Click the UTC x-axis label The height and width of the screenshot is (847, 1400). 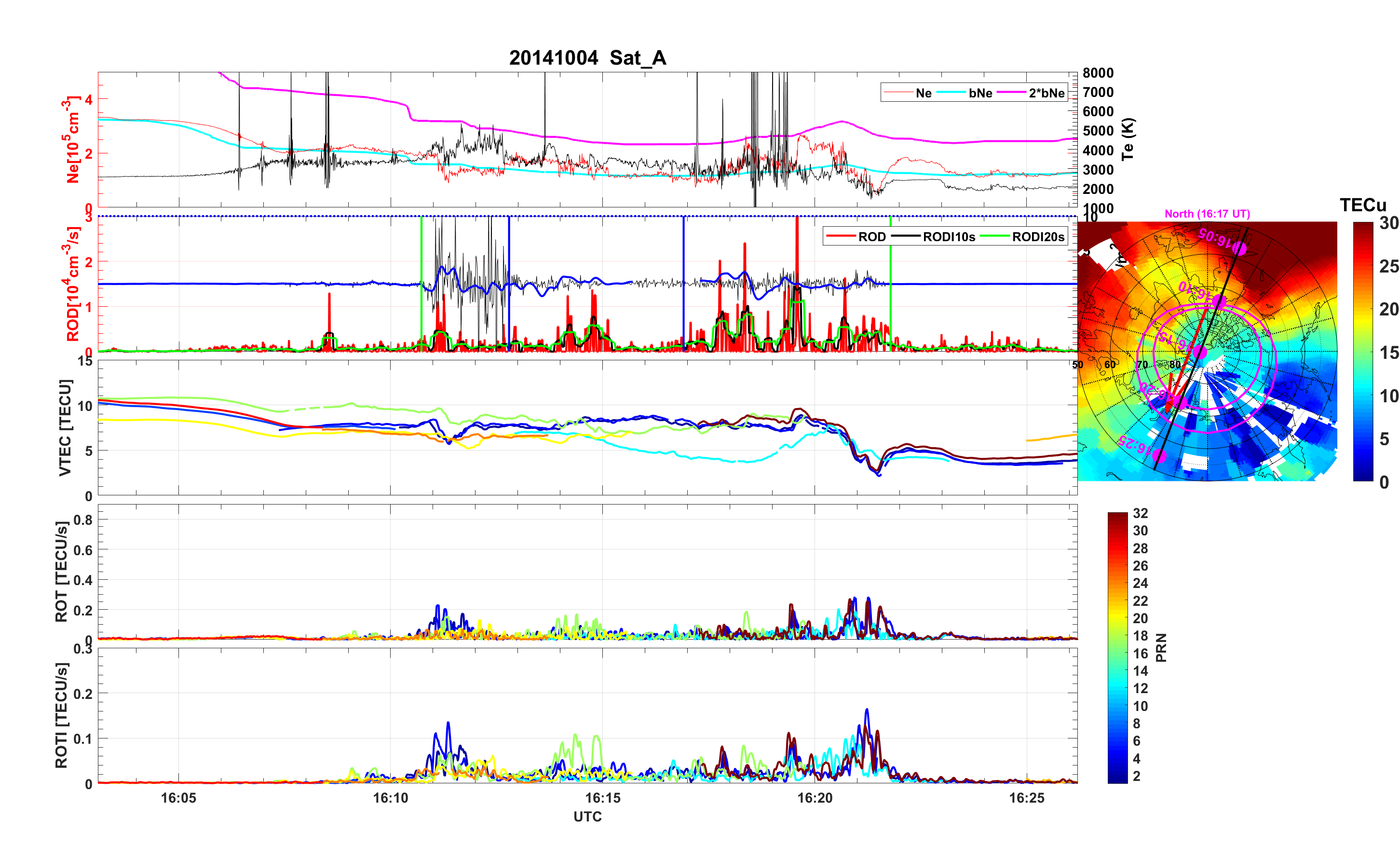point(587,816)
